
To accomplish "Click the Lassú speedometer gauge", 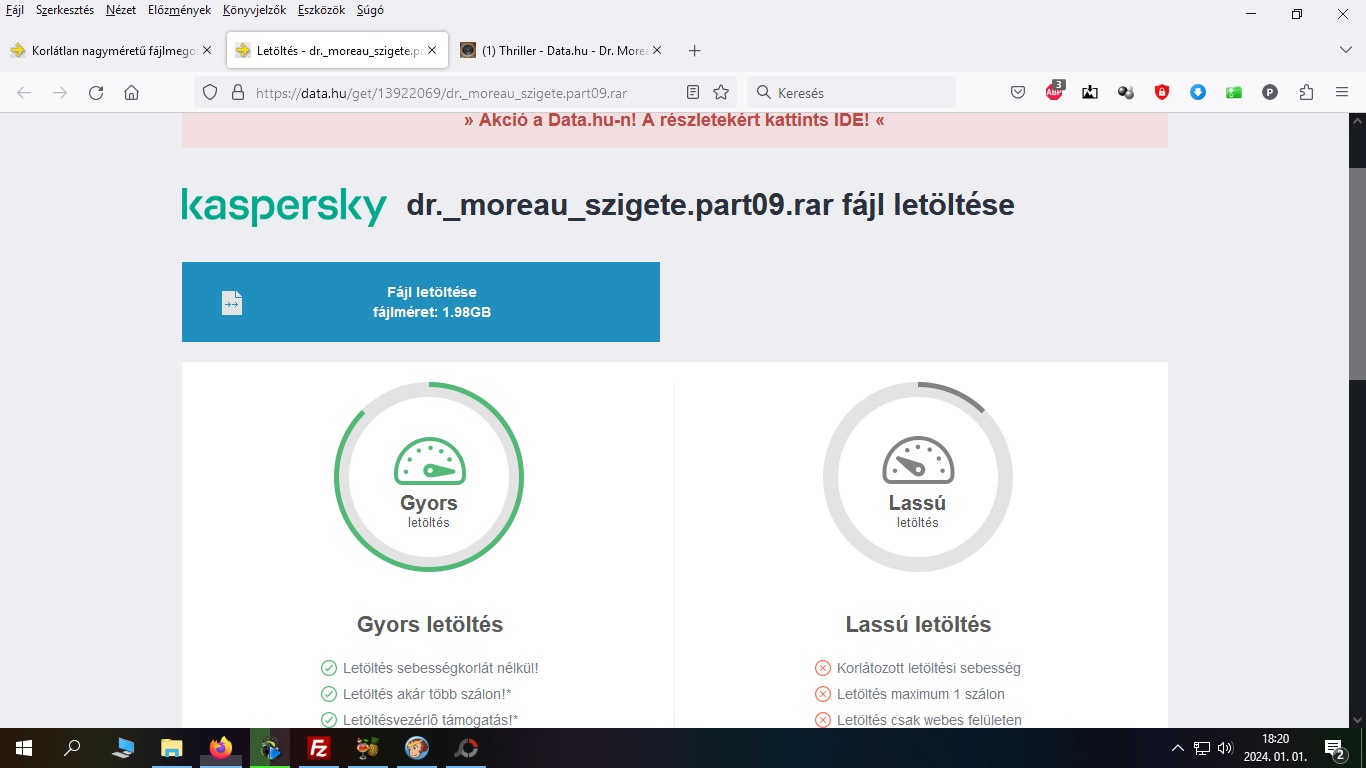I will click(918, 477).
